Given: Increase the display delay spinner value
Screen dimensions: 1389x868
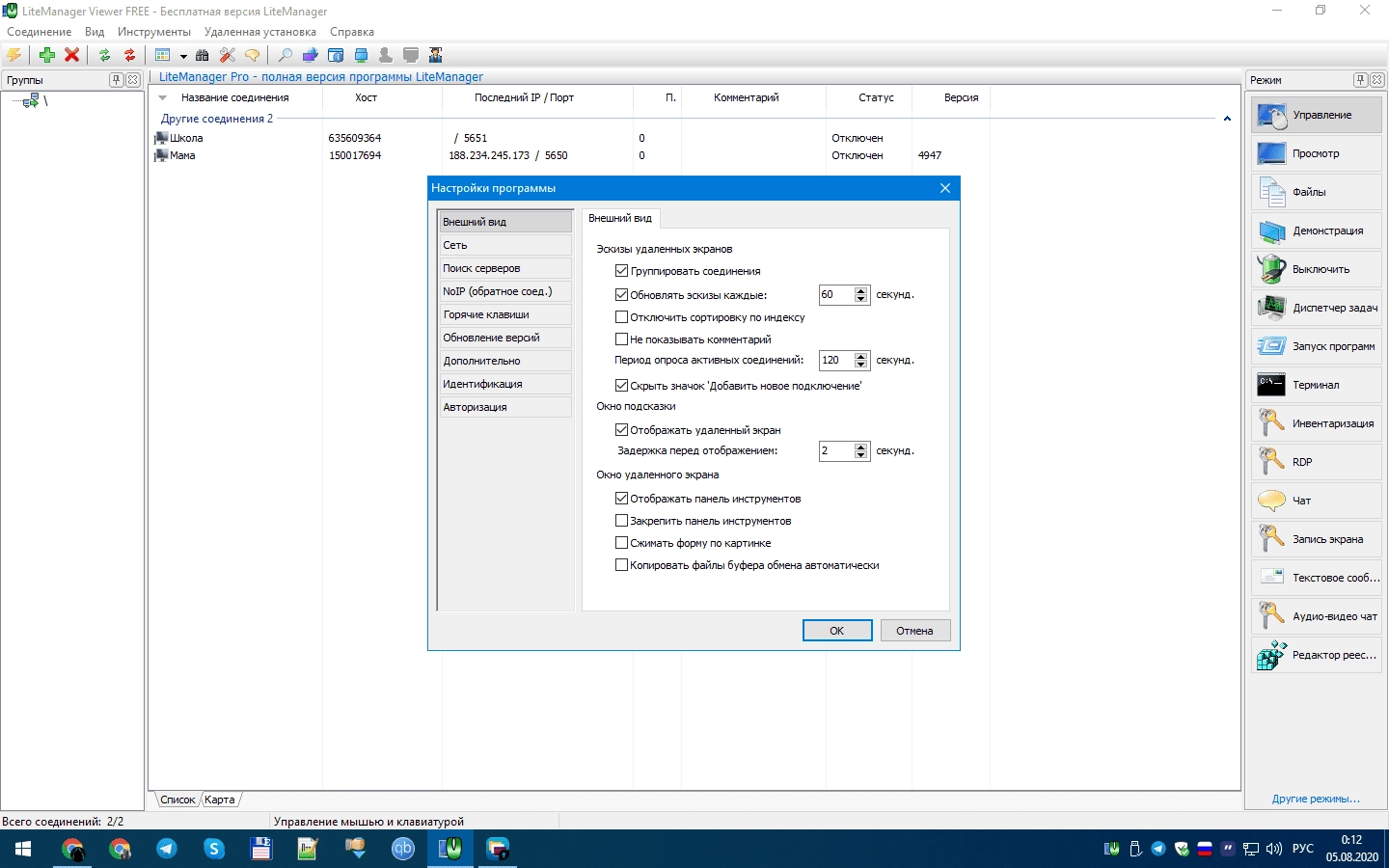Looking at the screenshot, I should pyautogui.click(x=861, y=447).
